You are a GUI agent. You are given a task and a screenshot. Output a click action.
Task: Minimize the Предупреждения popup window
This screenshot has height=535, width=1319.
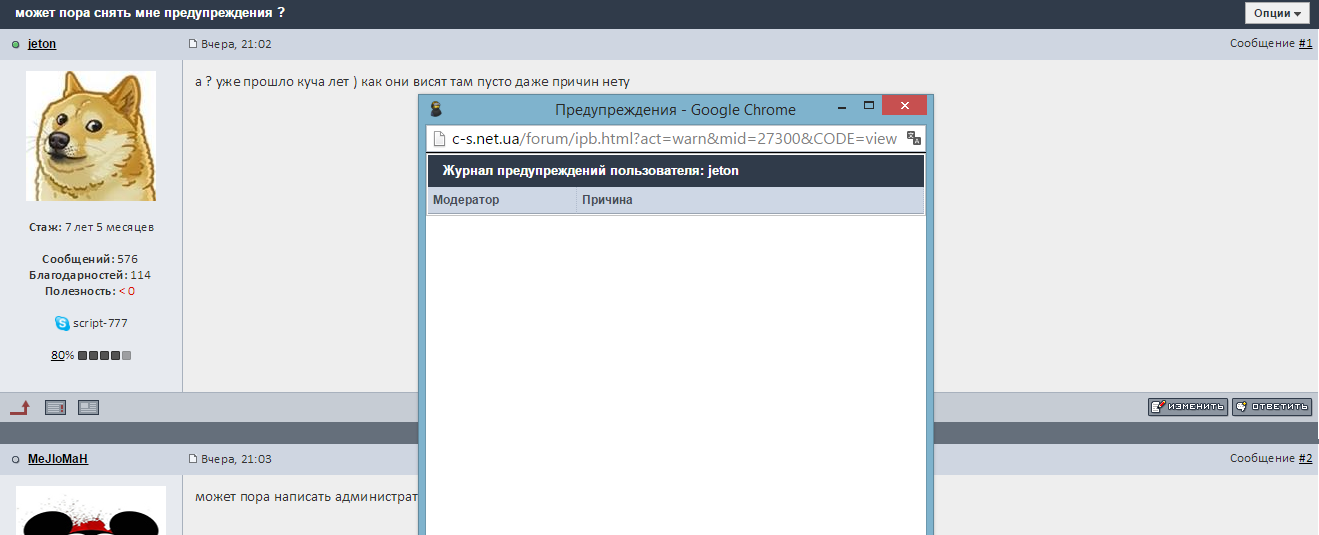pos(843,106)
